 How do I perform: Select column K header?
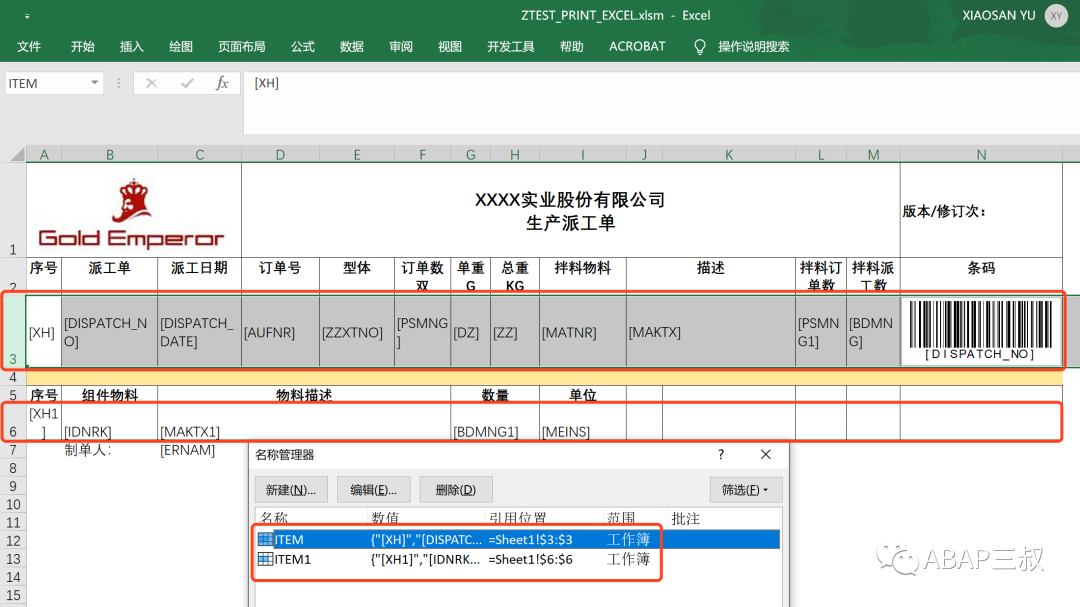tap(729, 155)
